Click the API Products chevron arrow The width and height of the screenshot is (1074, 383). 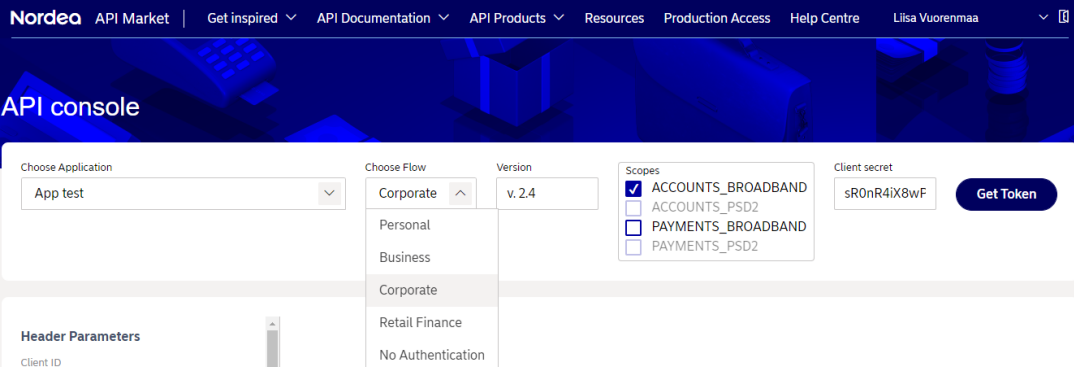coord(558,18)
